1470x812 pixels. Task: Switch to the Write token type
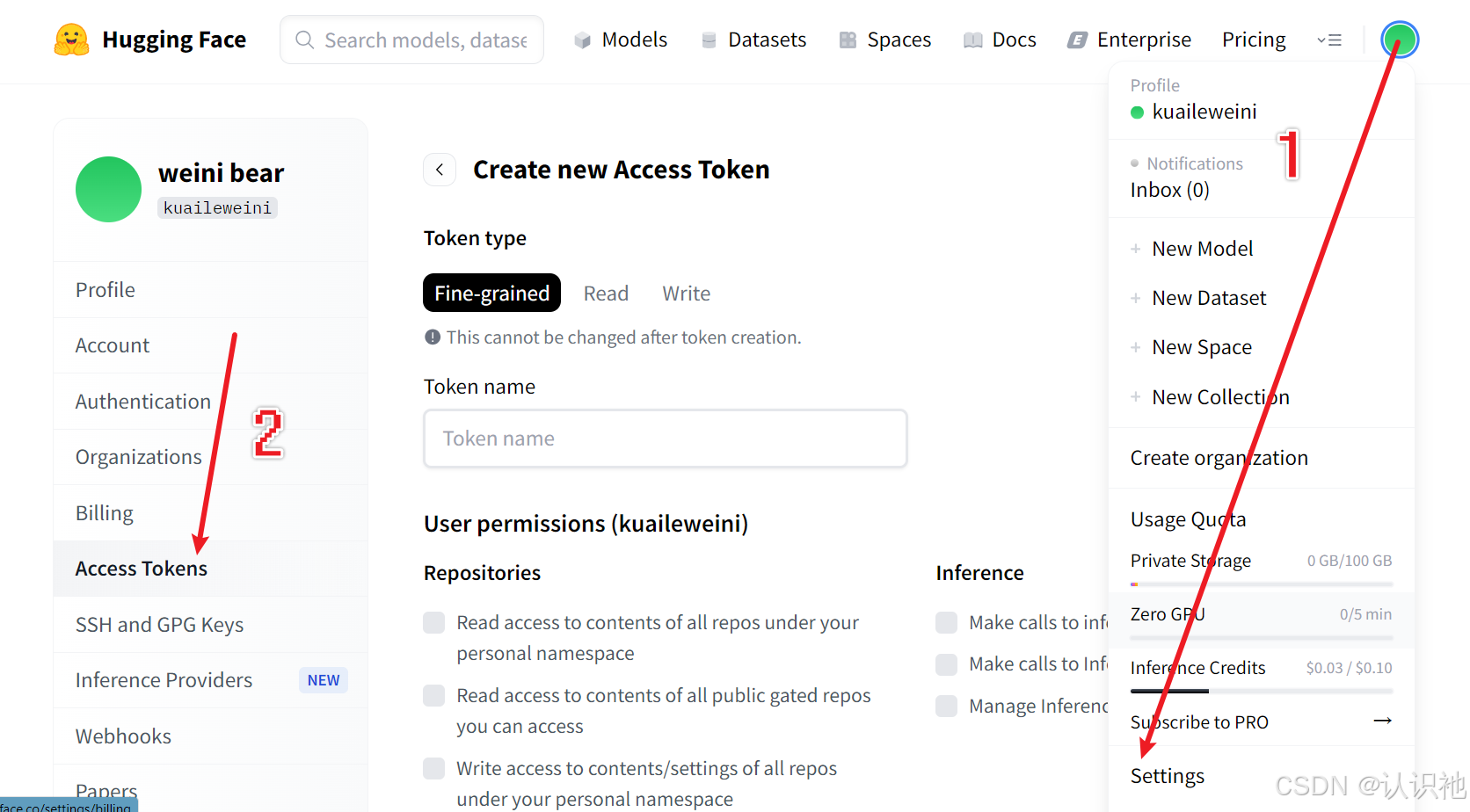[686, 294]
